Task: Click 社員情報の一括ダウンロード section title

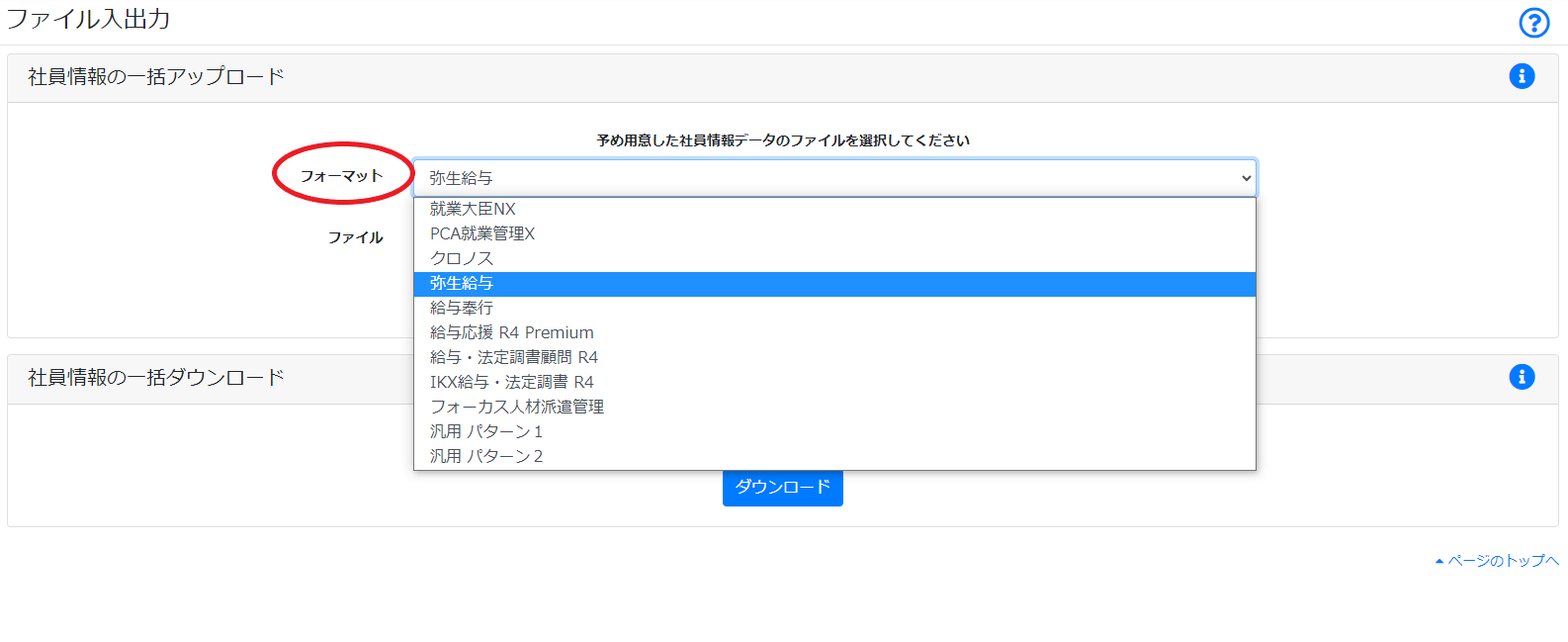Action: tap(156, 378)
